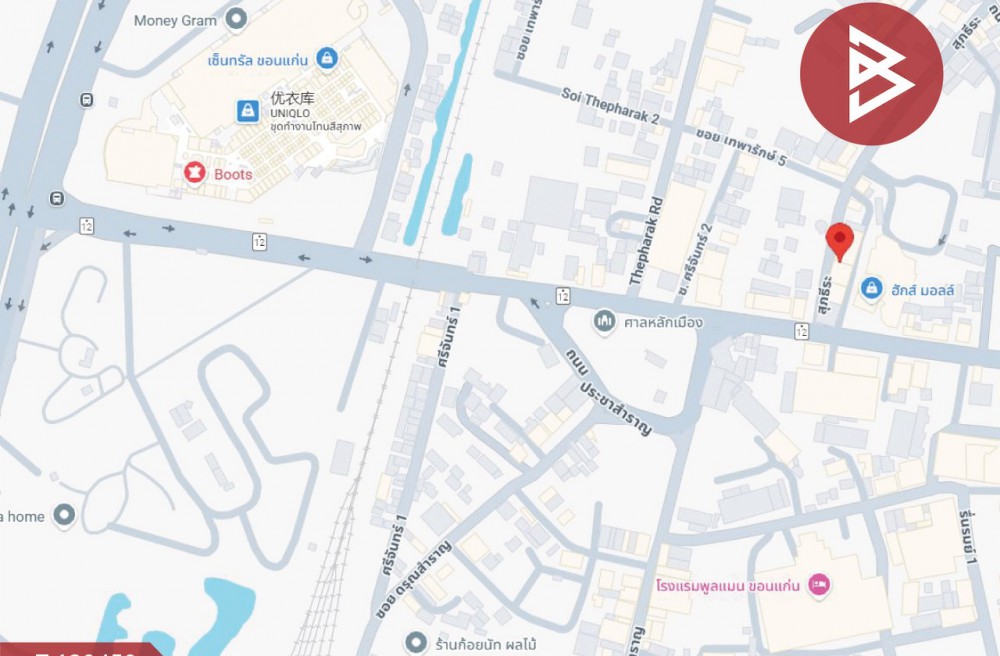Select the Boots pharmacy icon
The height and width of the screenshot is (656, 1000).
coord(195,173)
